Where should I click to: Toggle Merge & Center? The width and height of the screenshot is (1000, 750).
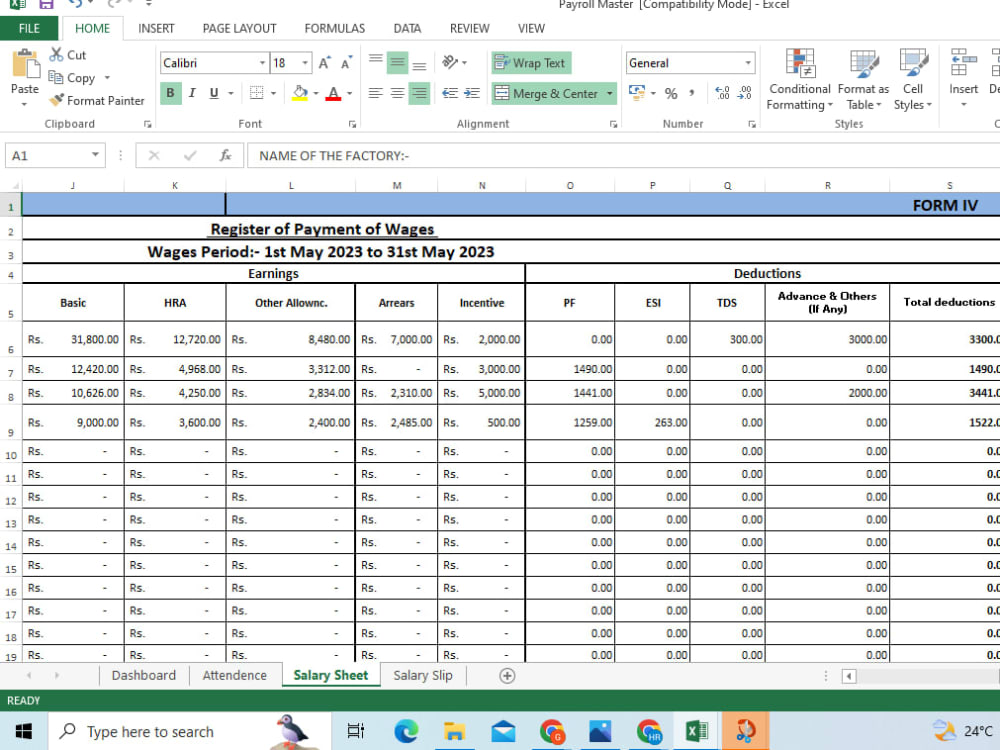[x=547, y=93]
